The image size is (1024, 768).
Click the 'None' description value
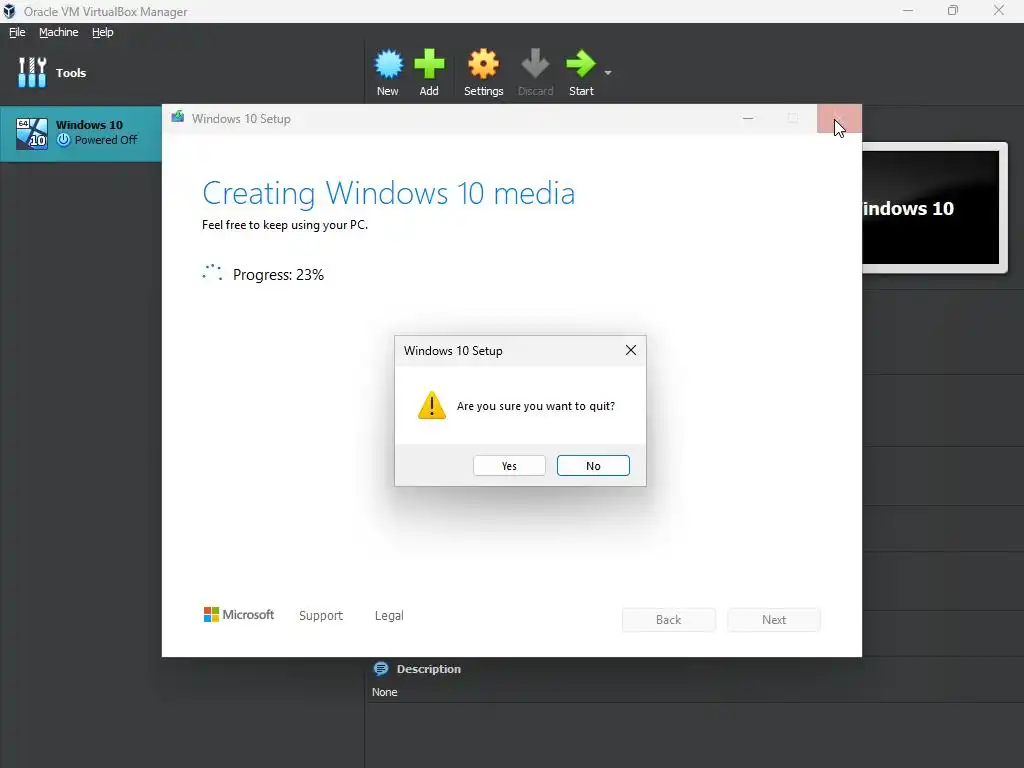click(385, 692)
